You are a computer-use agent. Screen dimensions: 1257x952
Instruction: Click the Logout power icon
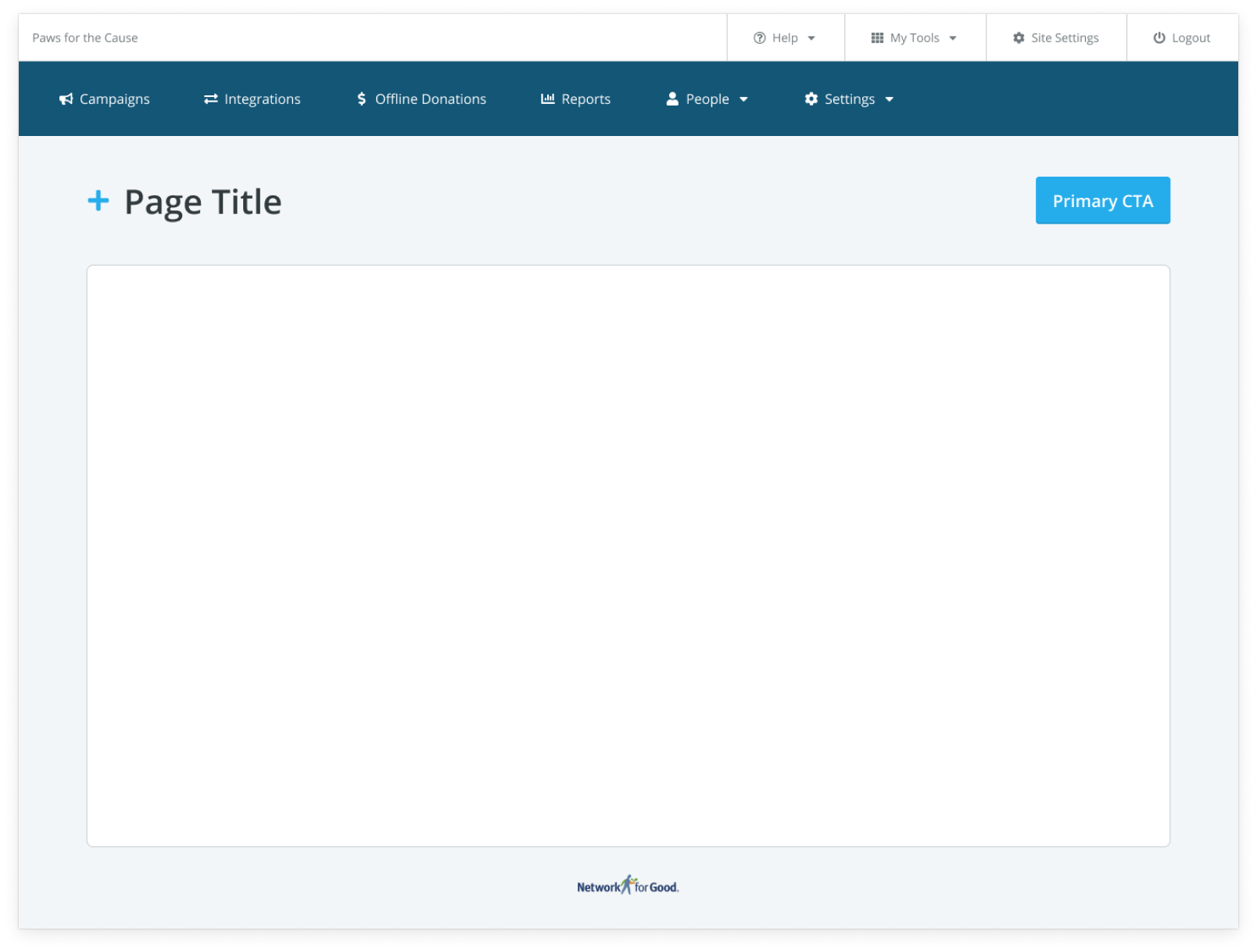pos(1159,38)
